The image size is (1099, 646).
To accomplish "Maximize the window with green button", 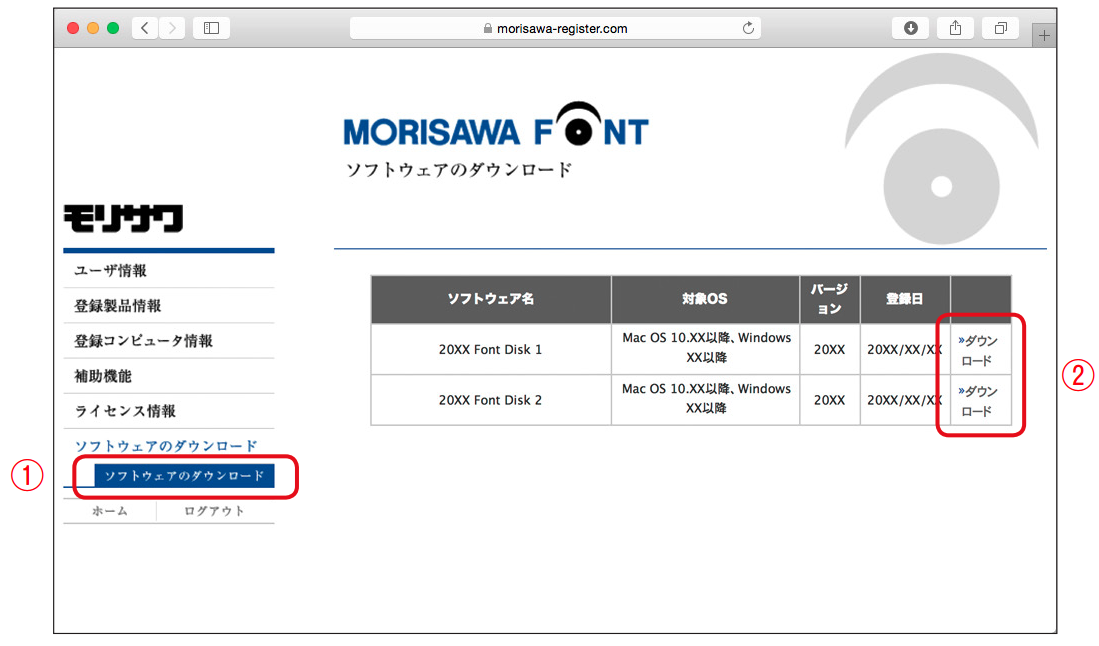I will 113,28.
